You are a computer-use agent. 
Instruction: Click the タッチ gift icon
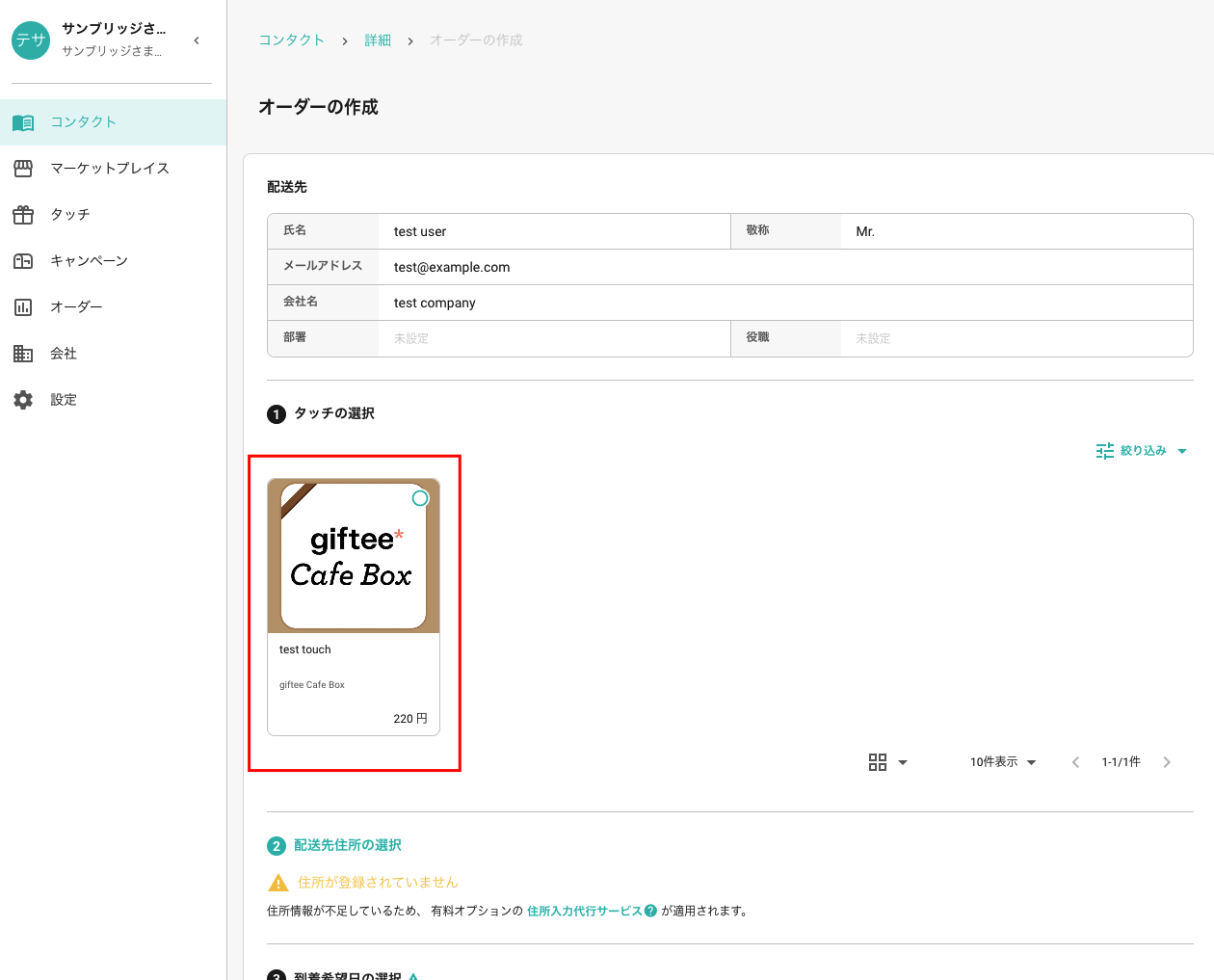23,215
